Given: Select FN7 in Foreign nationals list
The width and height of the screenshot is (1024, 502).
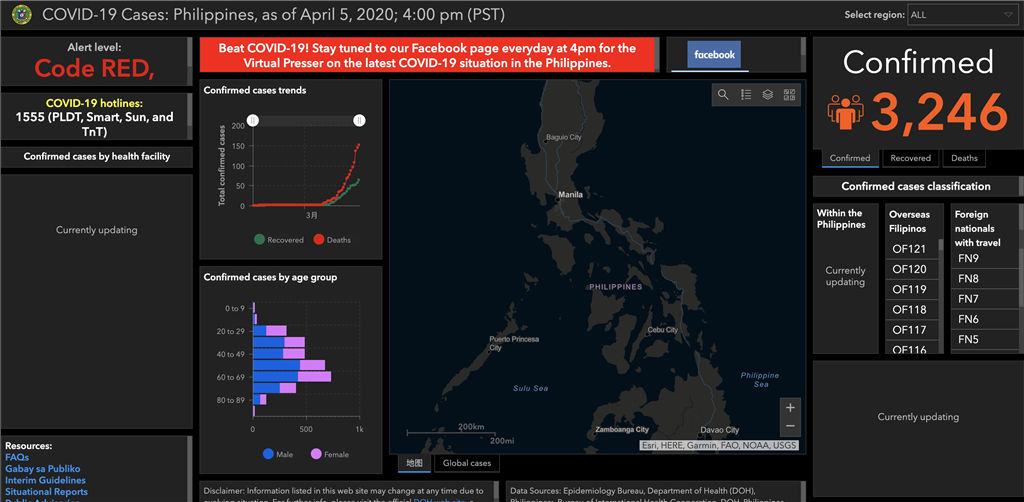Looking at the screenshot, I should (x=983, y=300).
